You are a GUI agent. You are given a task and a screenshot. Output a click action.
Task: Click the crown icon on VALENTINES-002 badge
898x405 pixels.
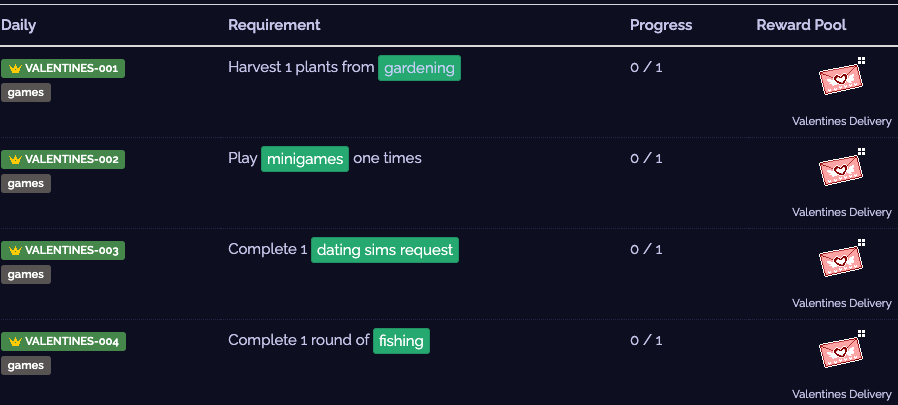(x=15, y=159)
